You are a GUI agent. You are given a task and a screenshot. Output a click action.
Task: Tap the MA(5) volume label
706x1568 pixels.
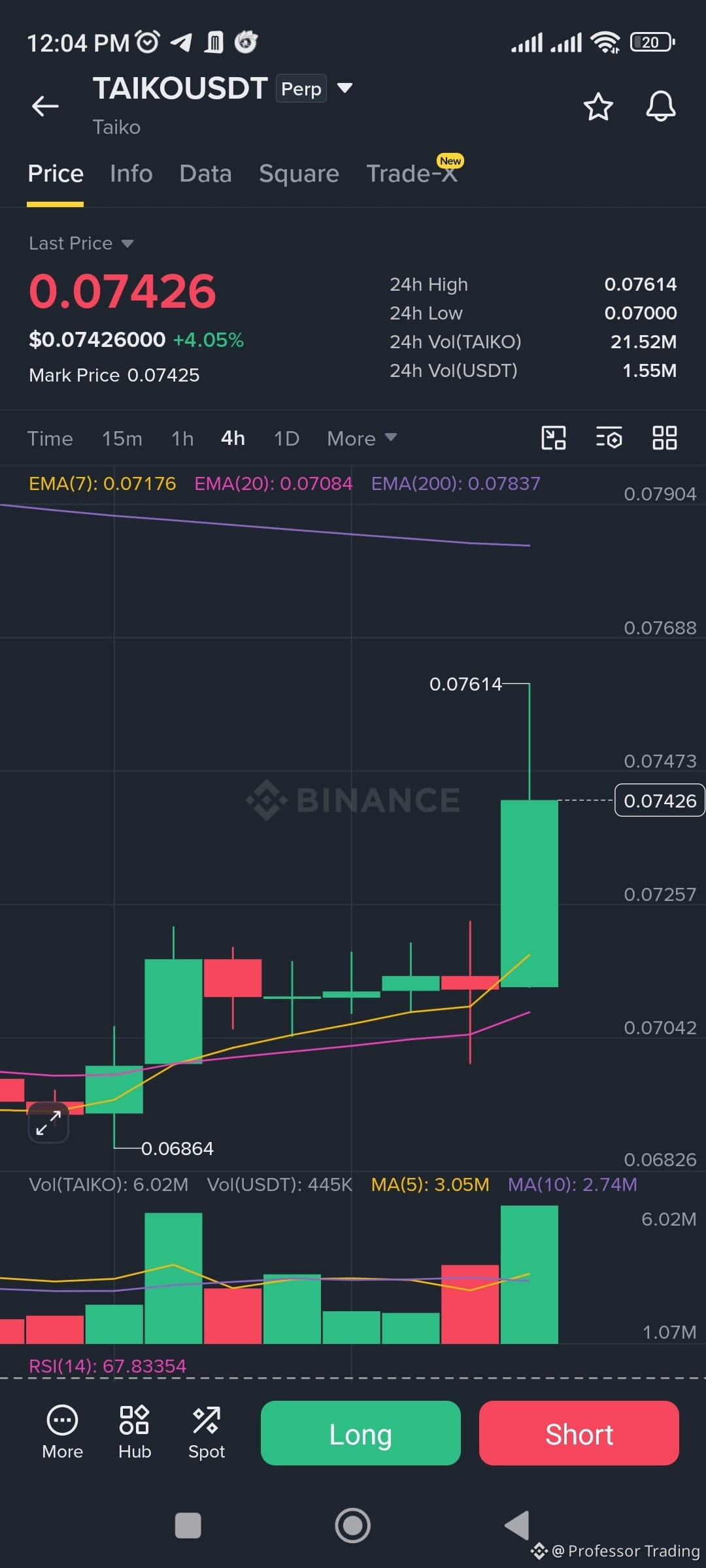point(430,1184)
